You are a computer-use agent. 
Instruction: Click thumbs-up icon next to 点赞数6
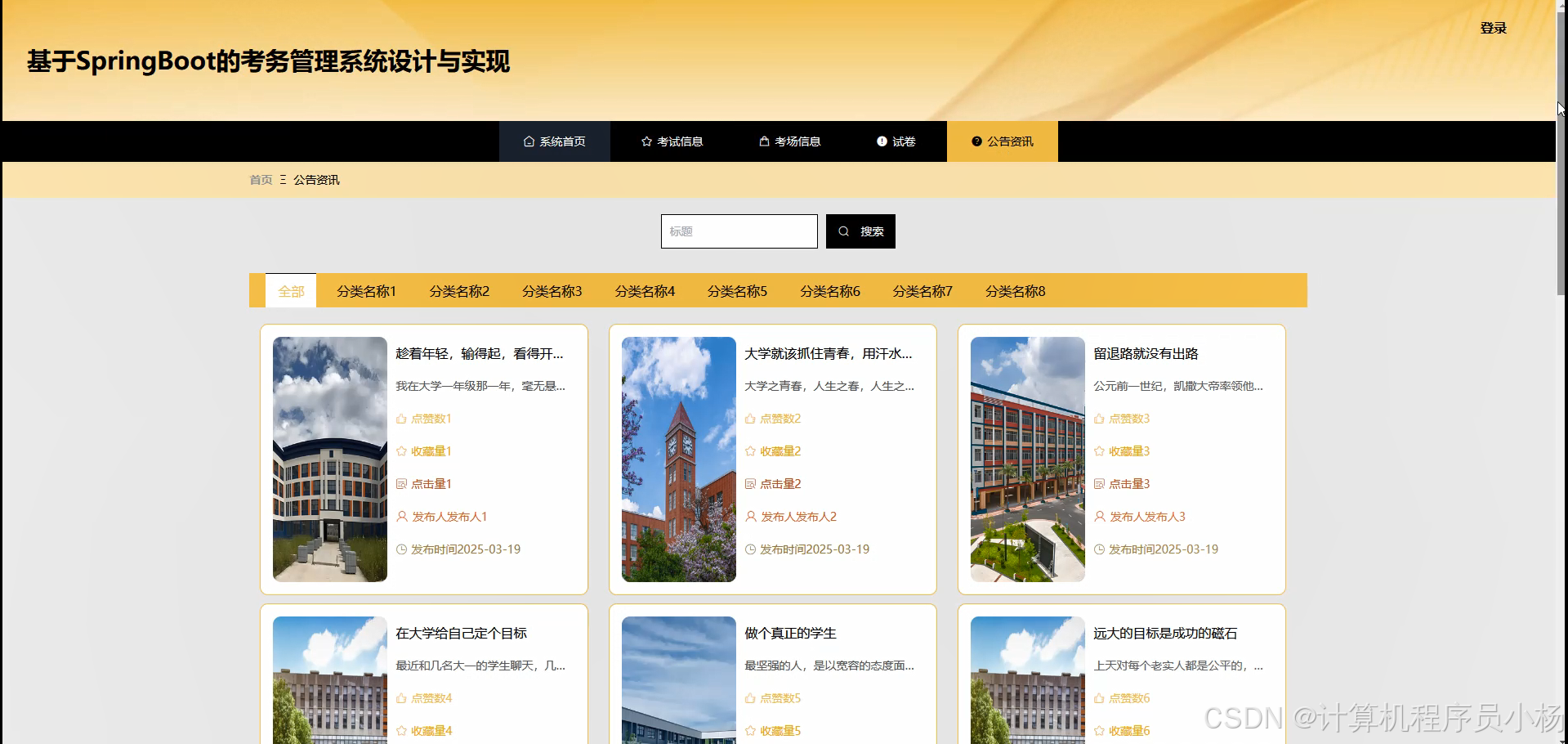coord(1099,698)
